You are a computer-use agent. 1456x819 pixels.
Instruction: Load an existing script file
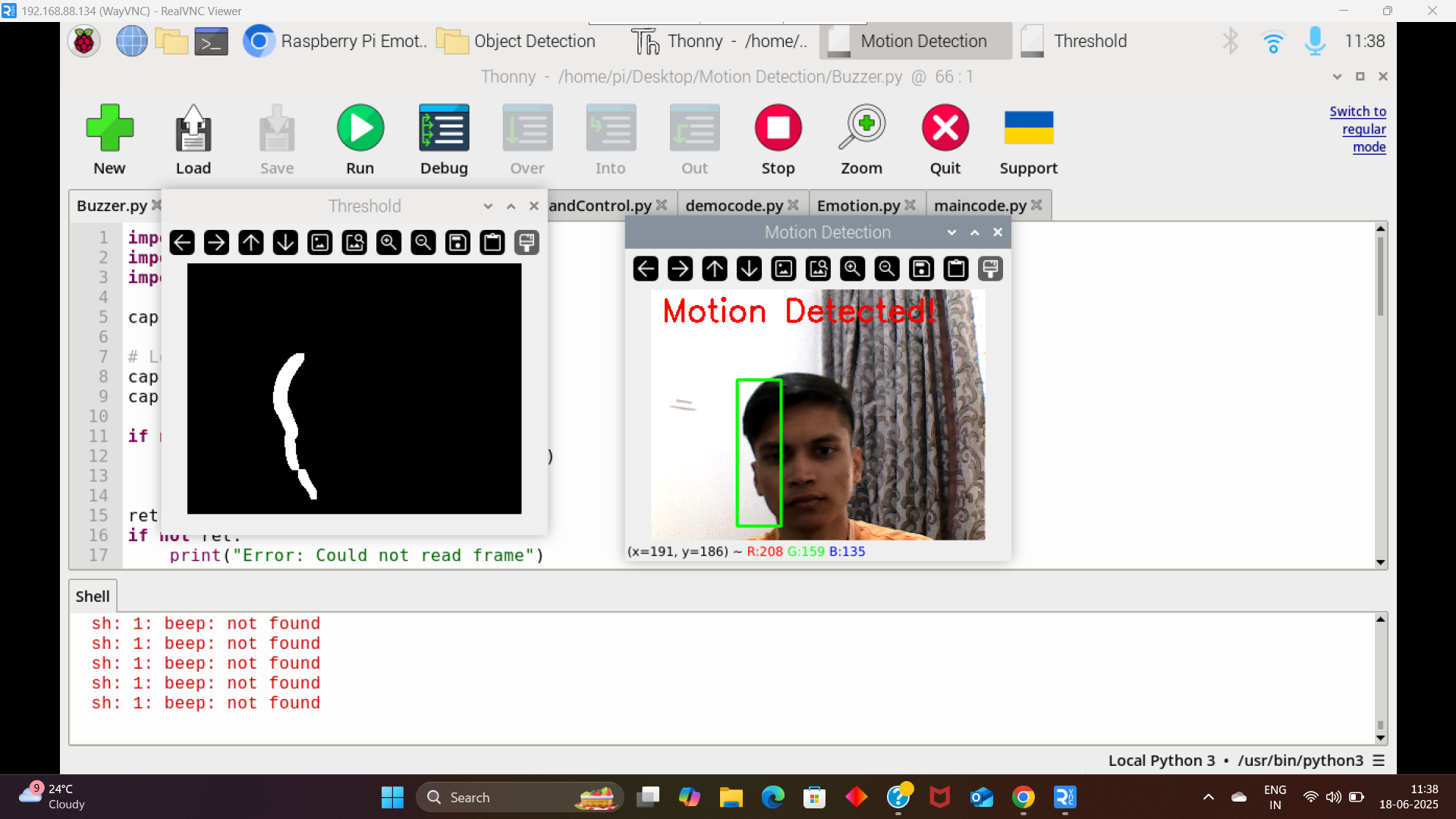[193, 139]
